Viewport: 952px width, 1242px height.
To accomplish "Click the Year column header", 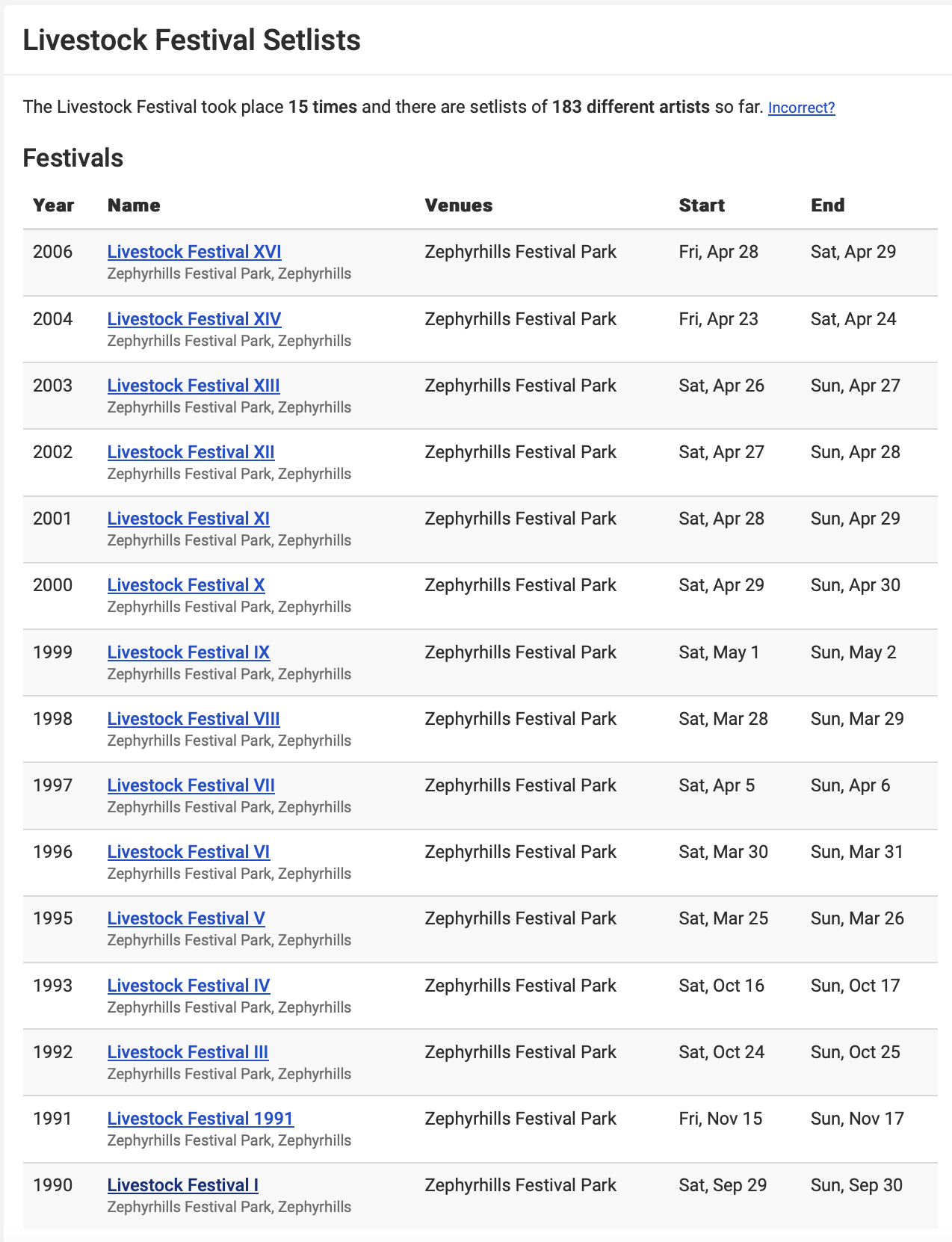I will point(54,206).
